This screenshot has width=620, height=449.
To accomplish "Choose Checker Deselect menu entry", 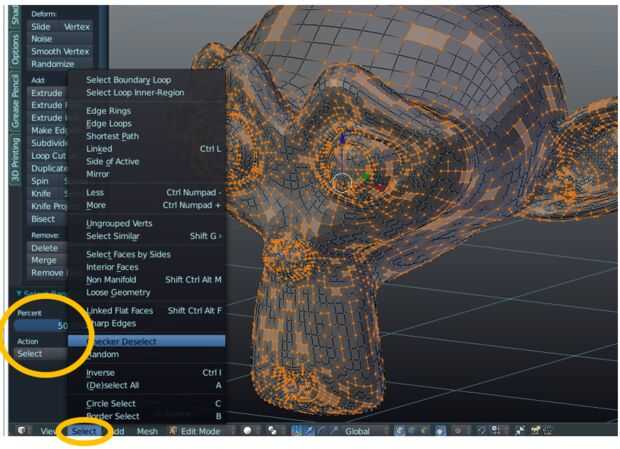I will click(x=146, y=341).
